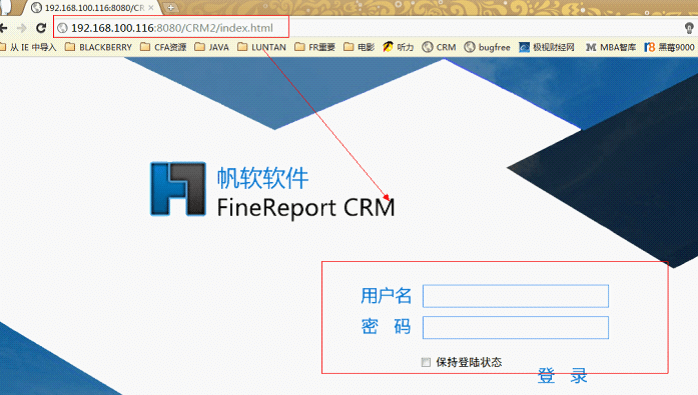Click the 帆软软件 heading text
This screenshot has width=698, height=395.
(263, 178)
